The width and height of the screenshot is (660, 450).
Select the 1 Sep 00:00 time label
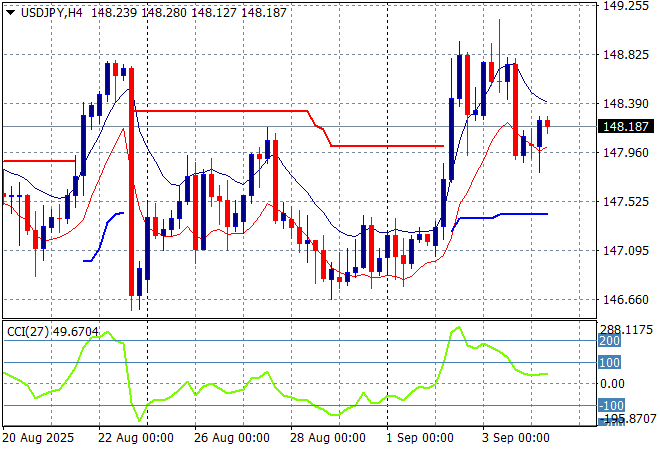tap(420, 438)
